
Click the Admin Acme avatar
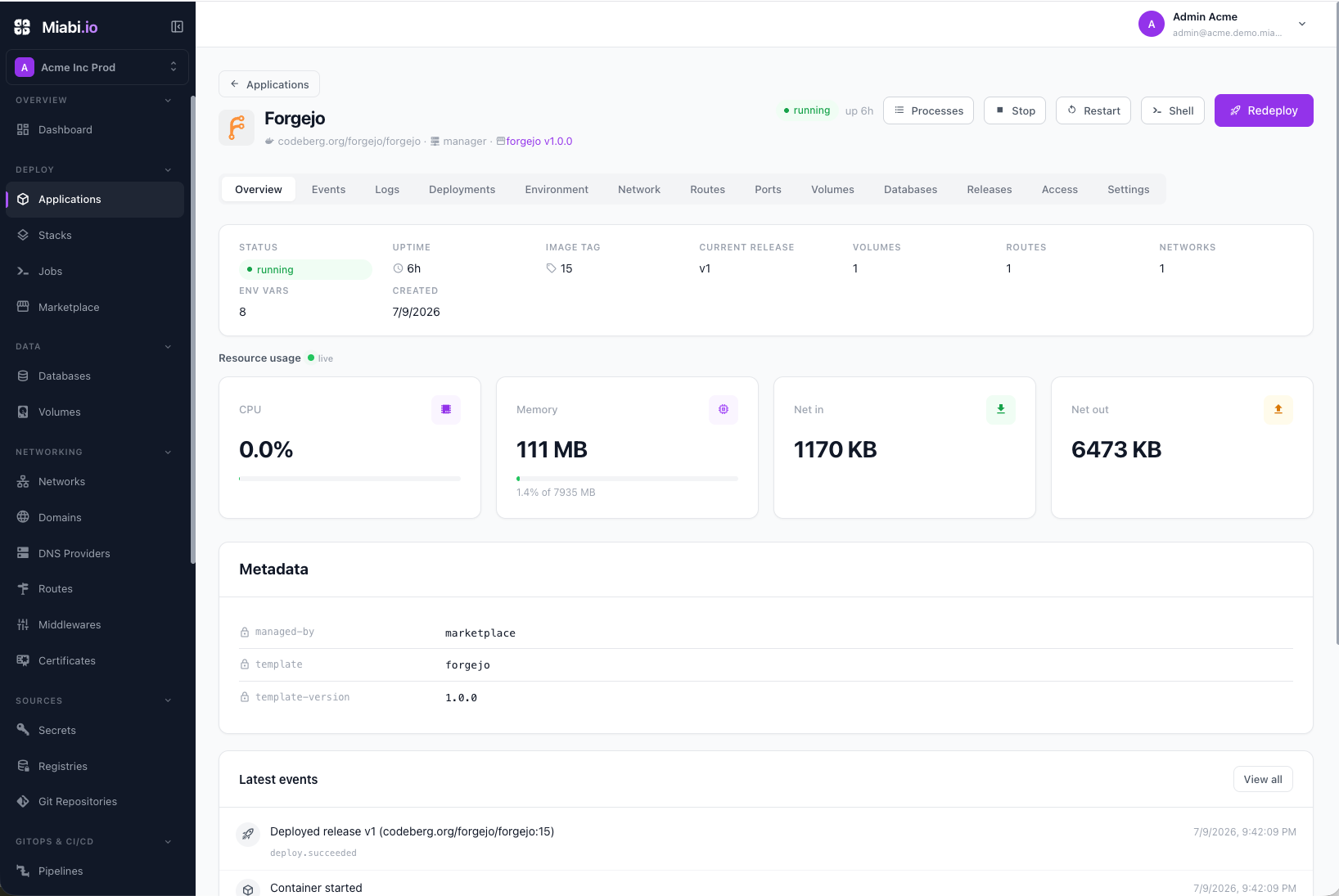1152,24
